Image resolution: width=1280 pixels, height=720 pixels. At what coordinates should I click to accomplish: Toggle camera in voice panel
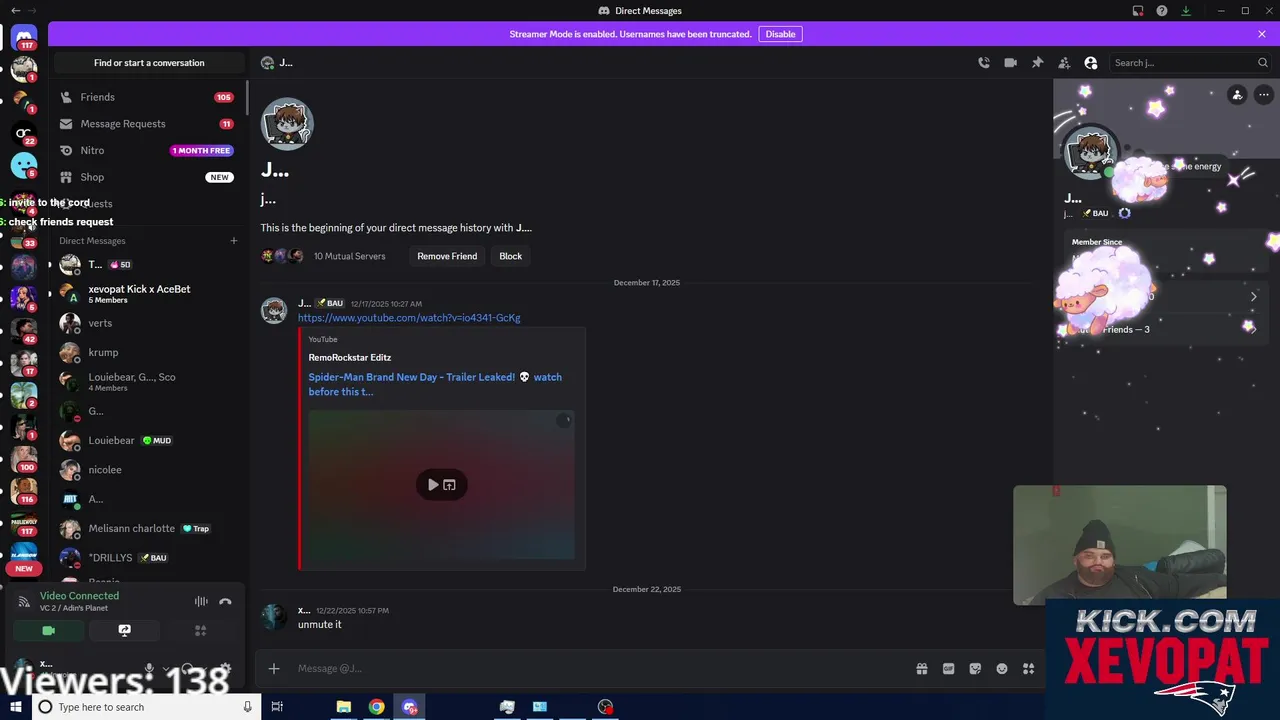pos(48,631)
